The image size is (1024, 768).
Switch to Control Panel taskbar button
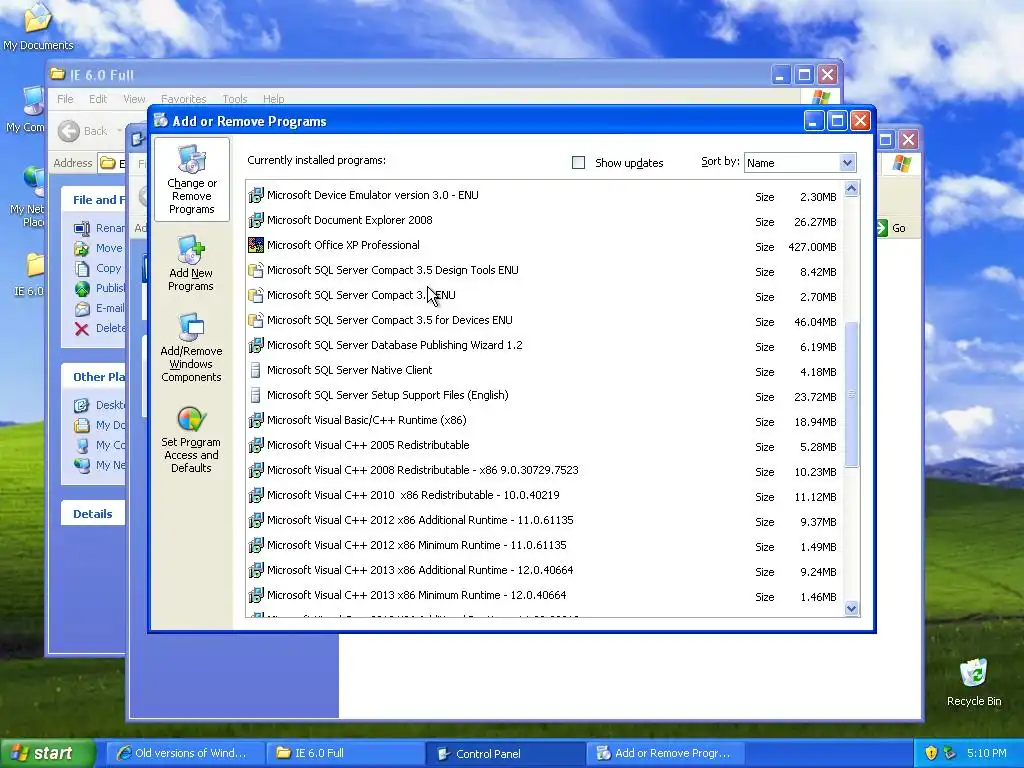click(505, 753)
